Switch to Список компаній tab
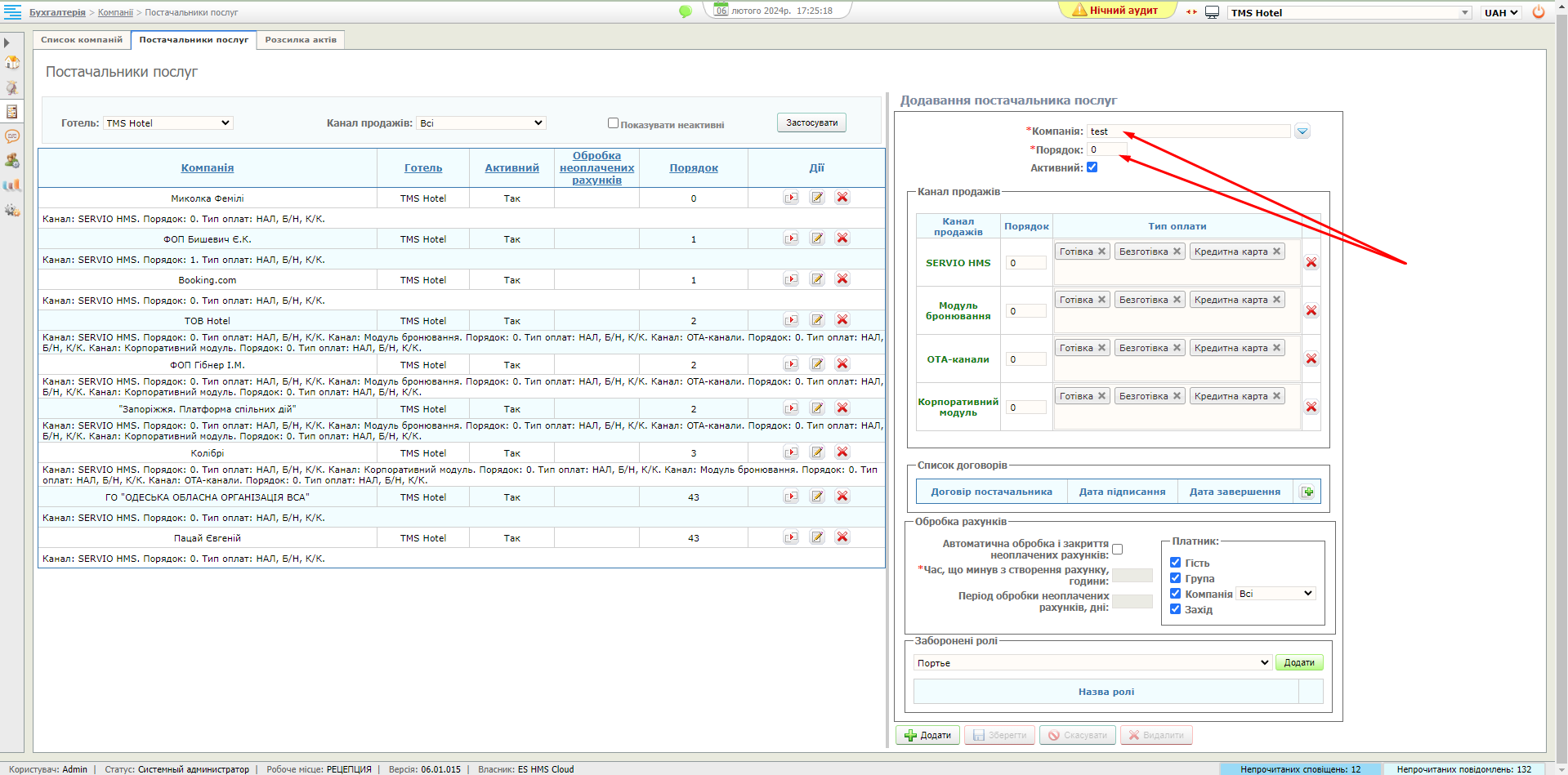 click(82, 40)
